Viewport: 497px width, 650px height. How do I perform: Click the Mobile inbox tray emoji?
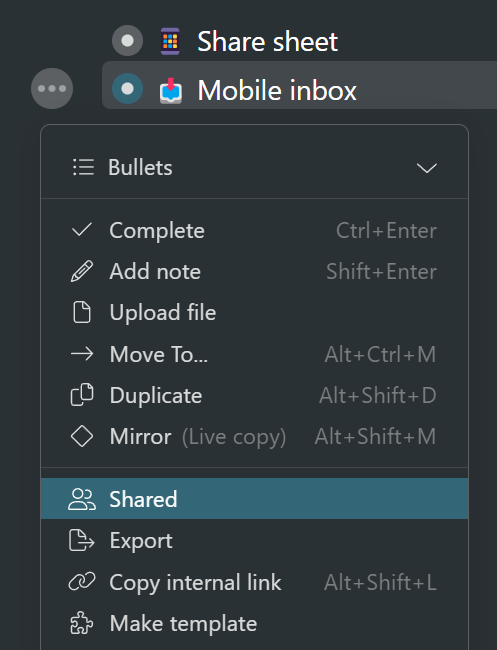171,90
